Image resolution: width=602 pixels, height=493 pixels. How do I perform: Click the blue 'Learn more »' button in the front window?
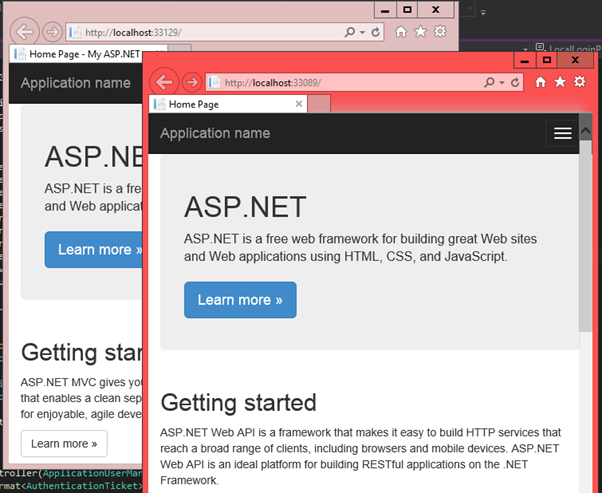[240, 300]
